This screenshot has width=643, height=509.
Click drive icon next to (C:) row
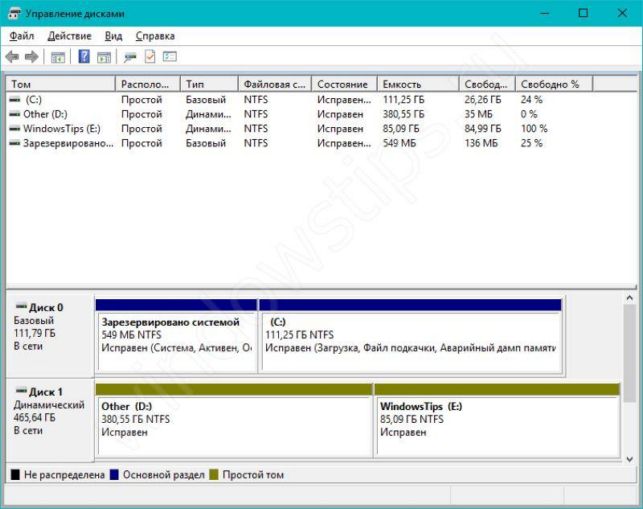pyautogui.click(x=15, y=99)
